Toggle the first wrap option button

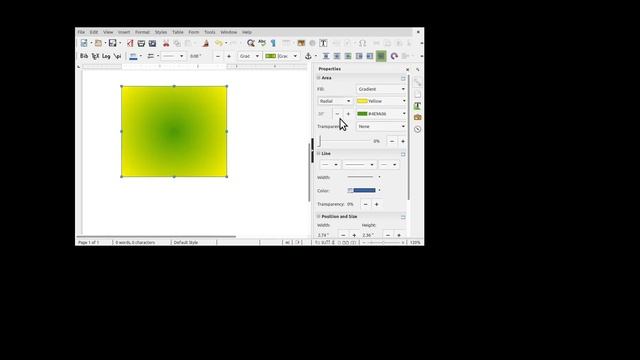(326, 56)
